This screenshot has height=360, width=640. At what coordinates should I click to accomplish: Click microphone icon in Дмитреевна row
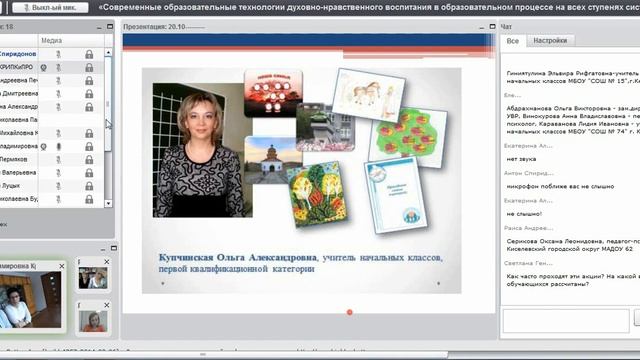point(58,94)
